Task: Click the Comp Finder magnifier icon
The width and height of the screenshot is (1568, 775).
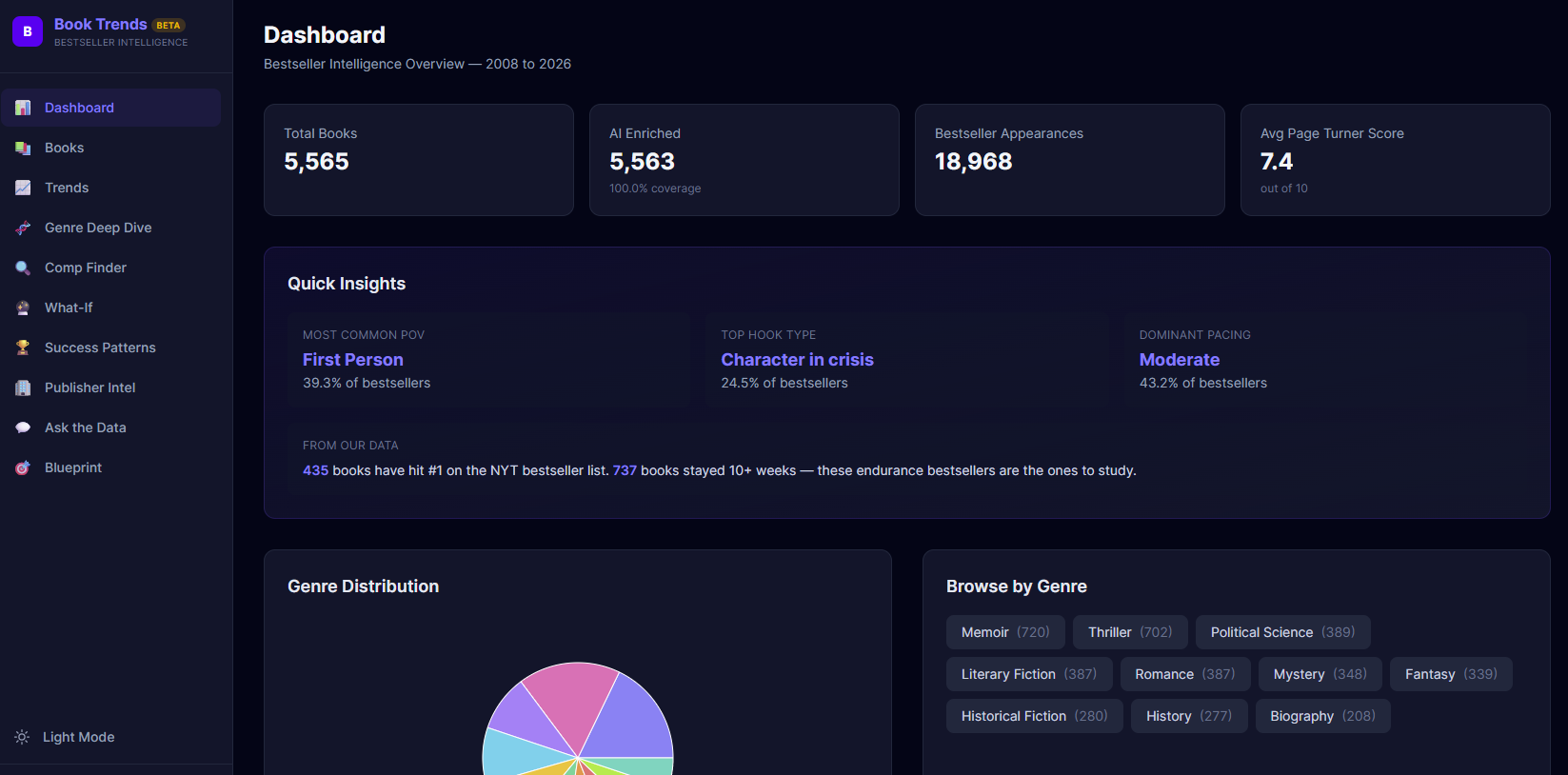Action: [x=23, y=268]
